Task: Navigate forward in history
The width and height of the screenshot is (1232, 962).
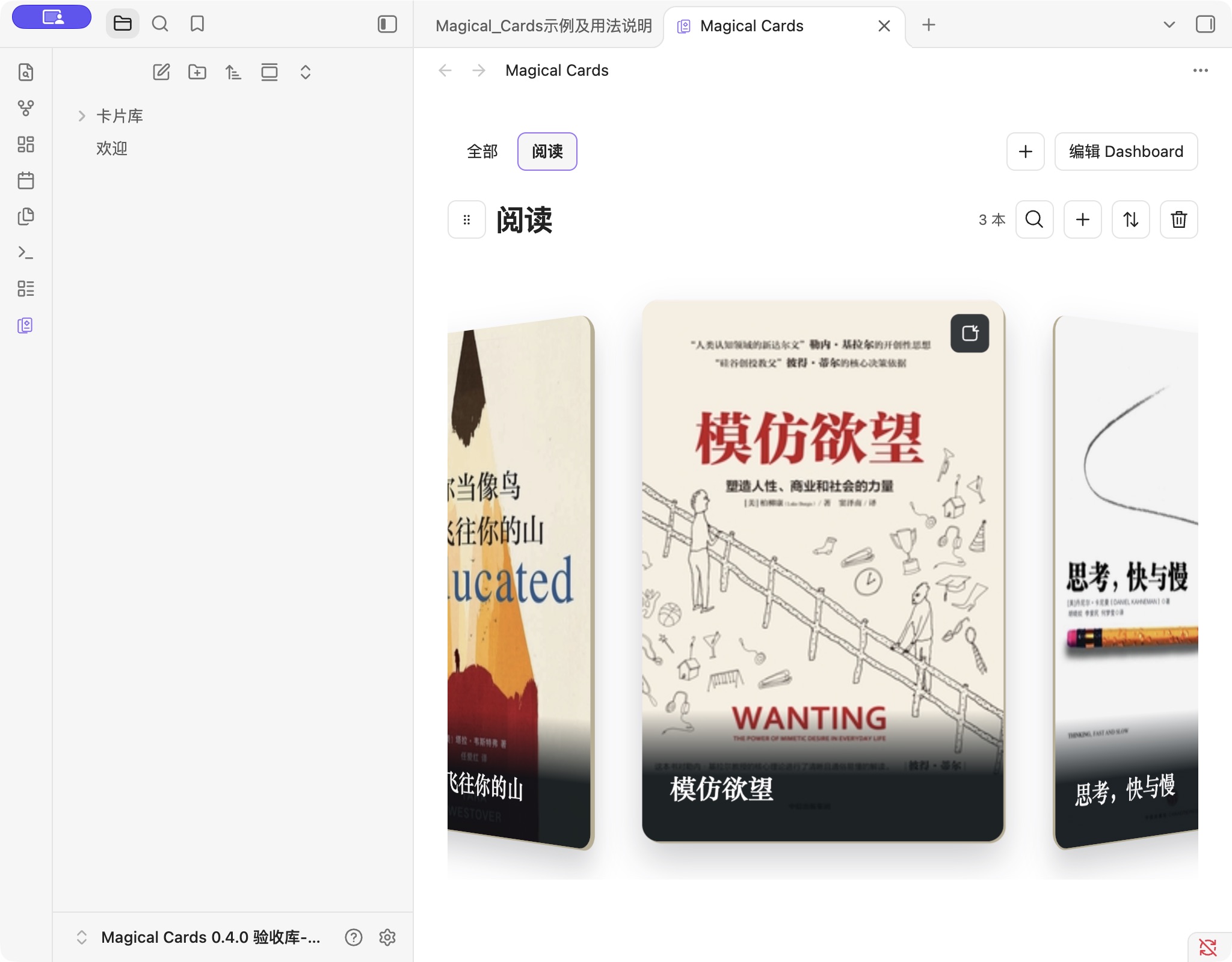Action: (479, 70)
